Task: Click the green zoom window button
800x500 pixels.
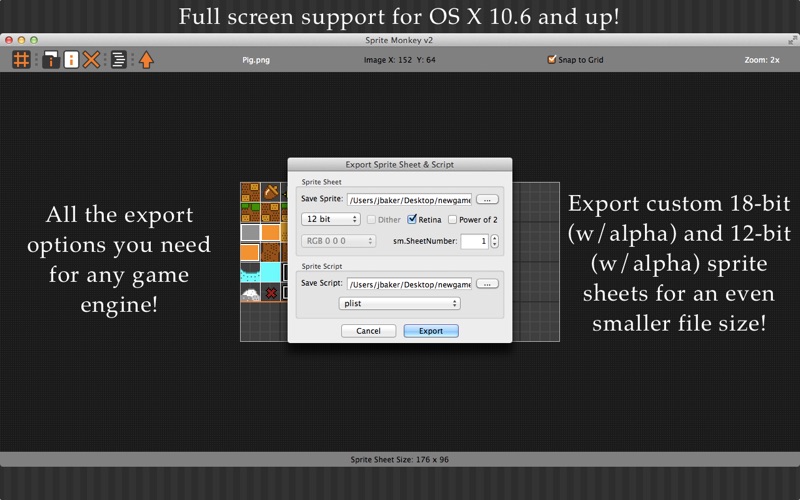Action: 34,40
